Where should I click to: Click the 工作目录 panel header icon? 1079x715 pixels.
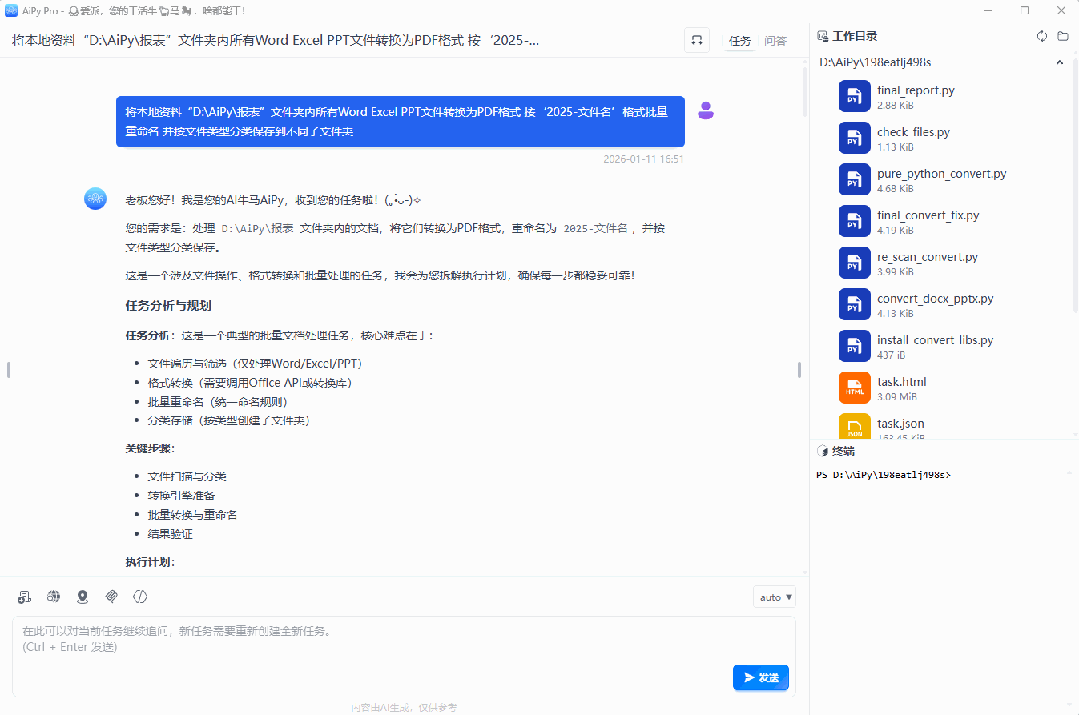[822, 36]
